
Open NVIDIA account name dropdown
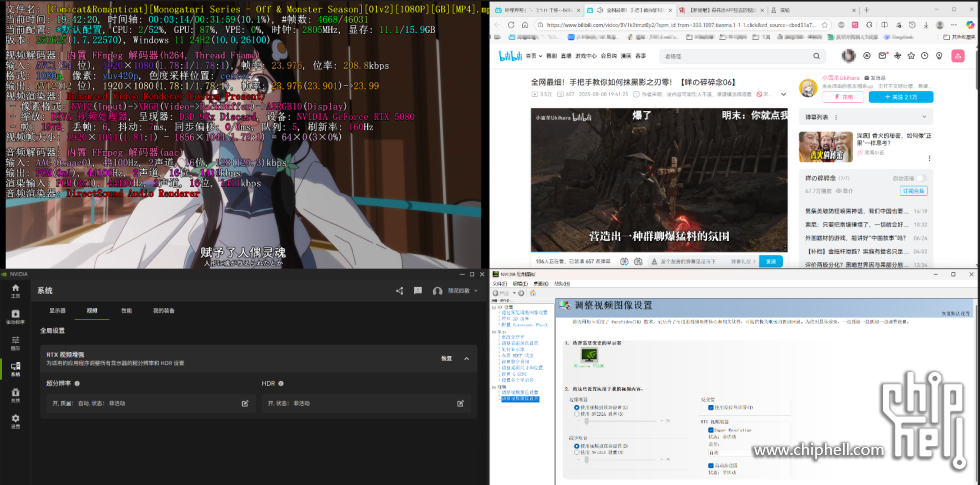pos(459,291)
